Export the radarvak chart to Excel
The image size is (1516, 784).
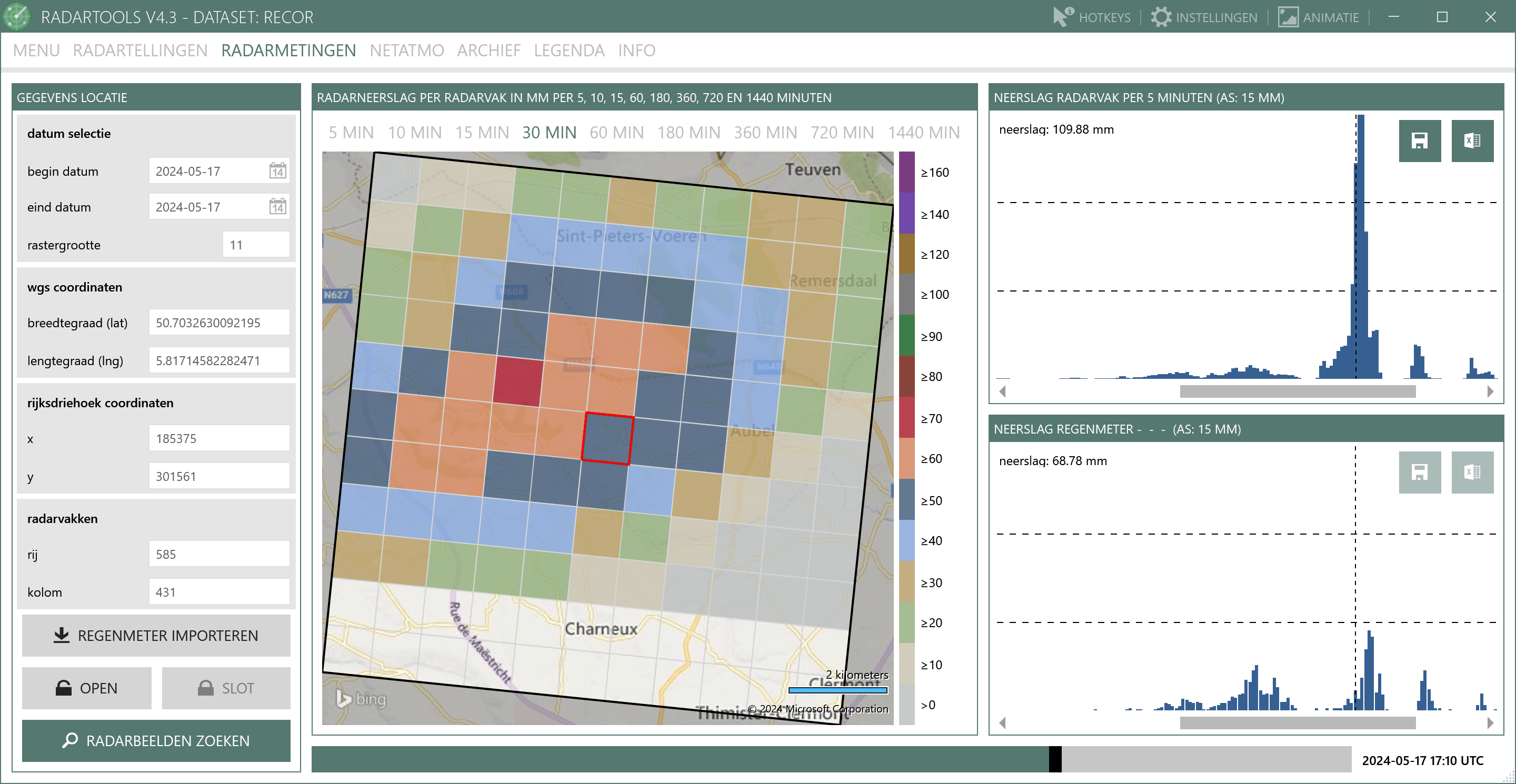(x=1471, y=140)
